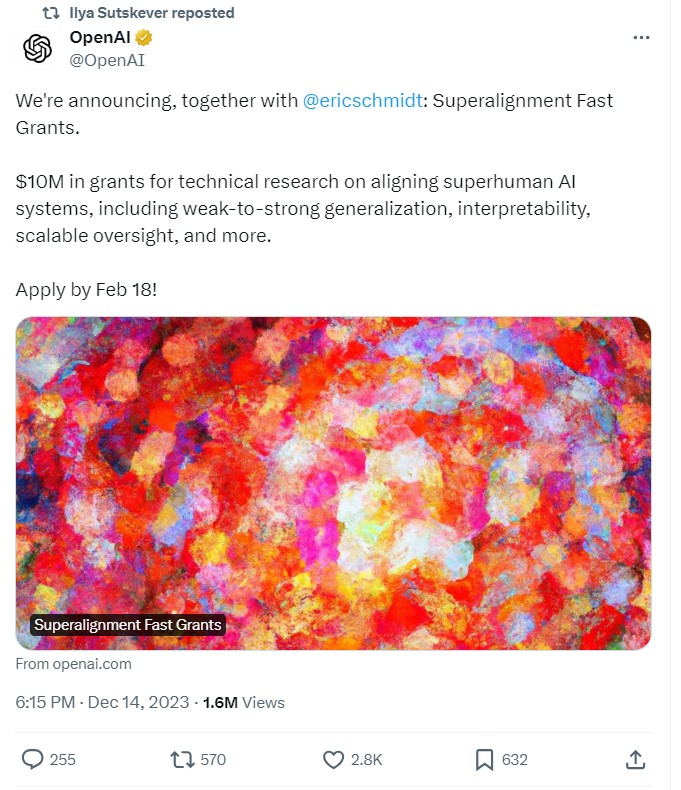The width and height of the screenshot is (681, 790).
Task: Click the repost arrows icon
Action: pyautogui.click(x=182, y=760)
